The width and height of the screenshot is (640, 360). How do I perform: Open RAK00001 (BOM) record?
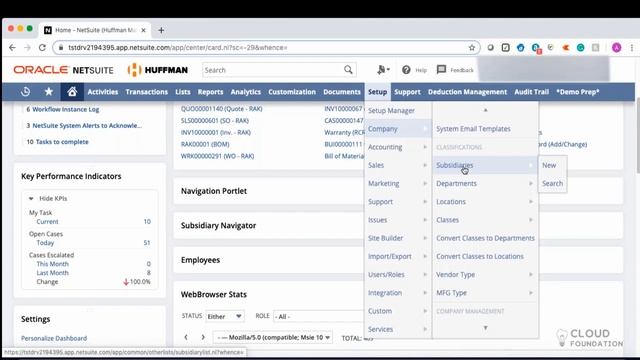pyautogui.click(x=205, y=144)
